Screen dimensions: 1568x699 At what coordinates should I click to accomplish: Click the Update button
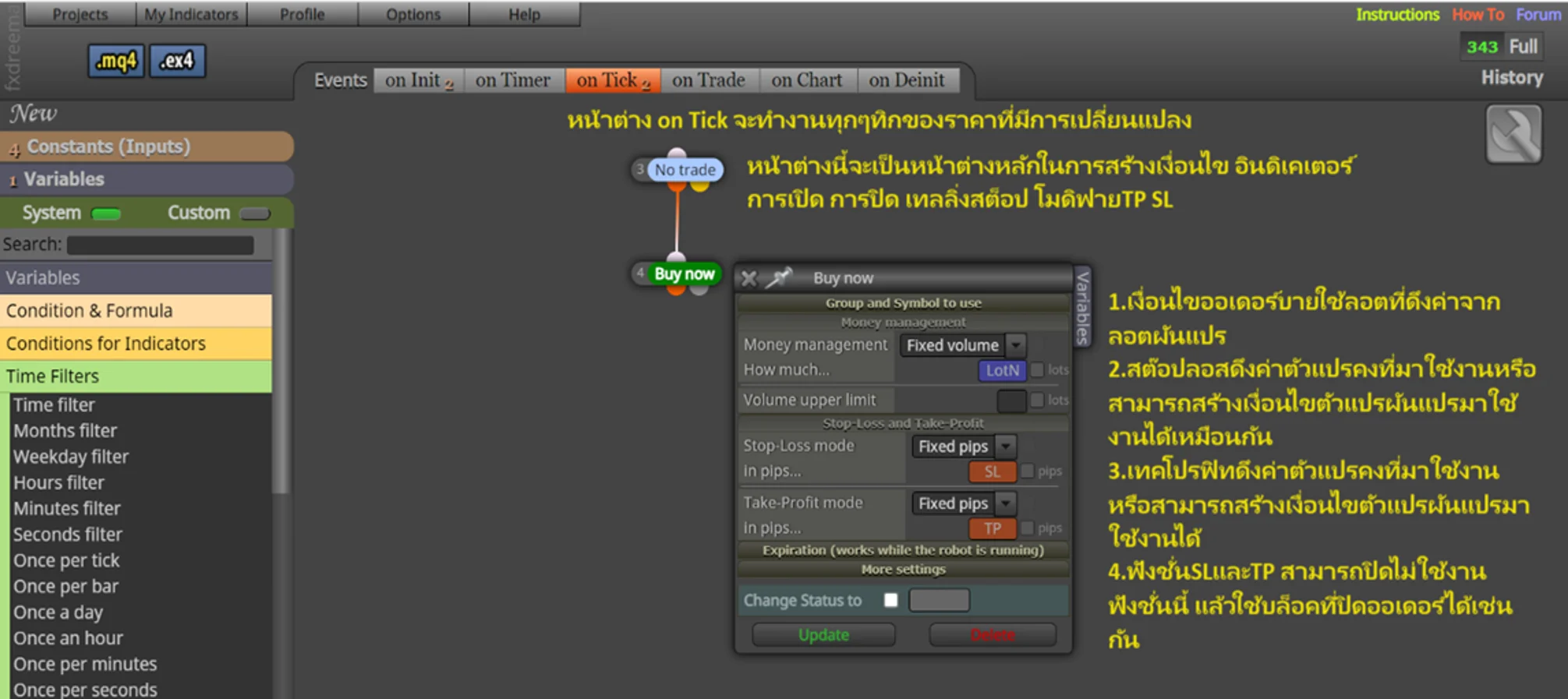tap(823, 635)
